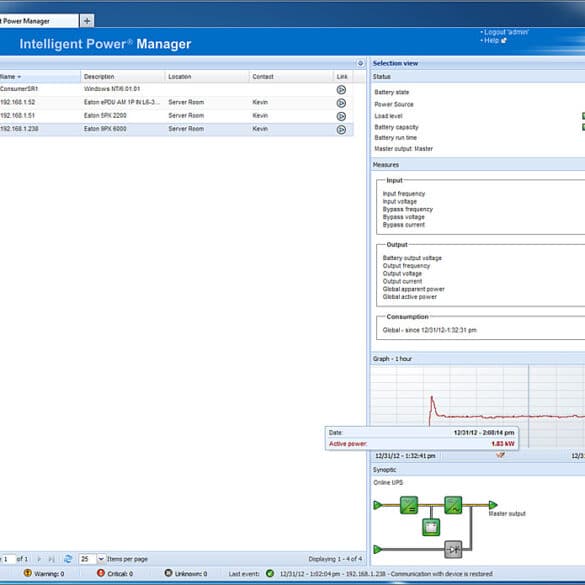The image size is (585, 585).
Task: Click the settings gear above the Link column
Action: [360, 63]
